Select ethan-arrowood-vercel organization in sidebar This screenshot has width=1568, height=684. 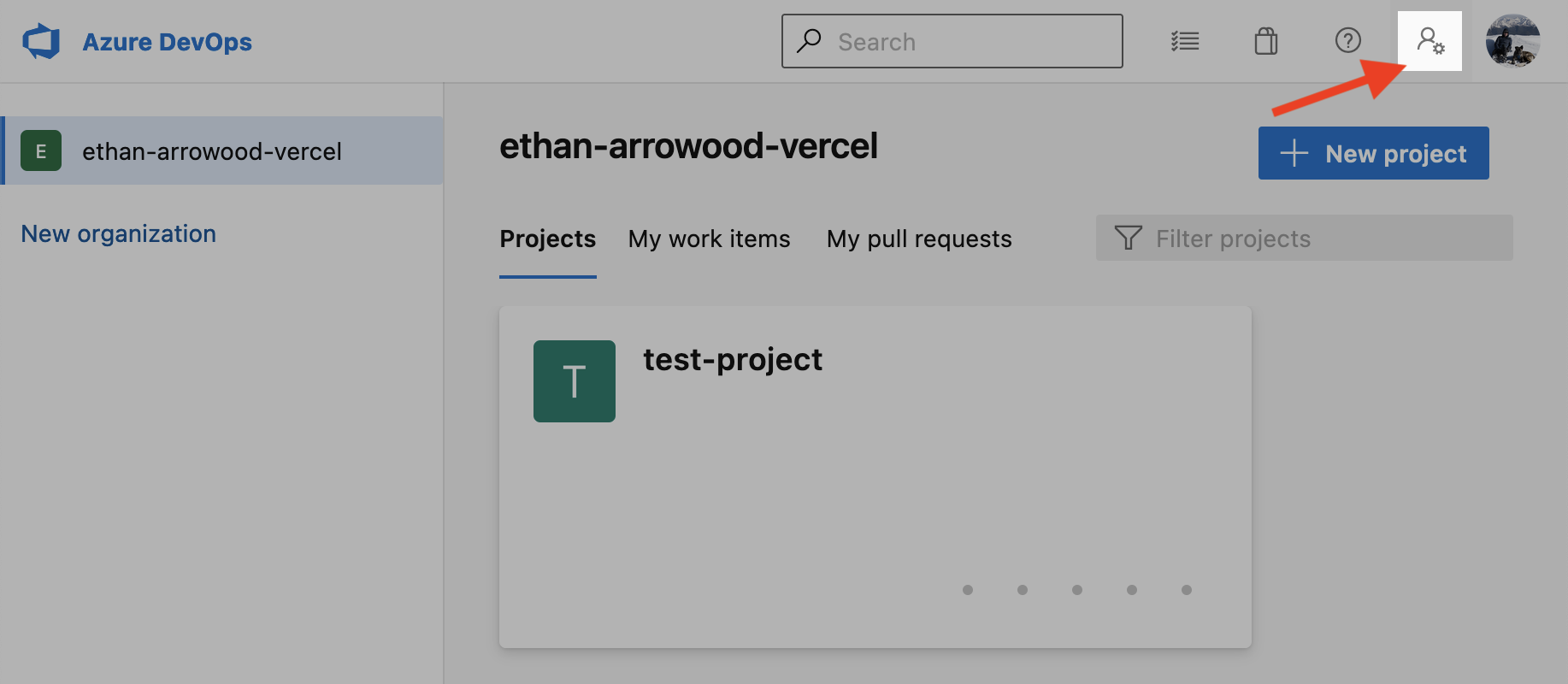212,151
